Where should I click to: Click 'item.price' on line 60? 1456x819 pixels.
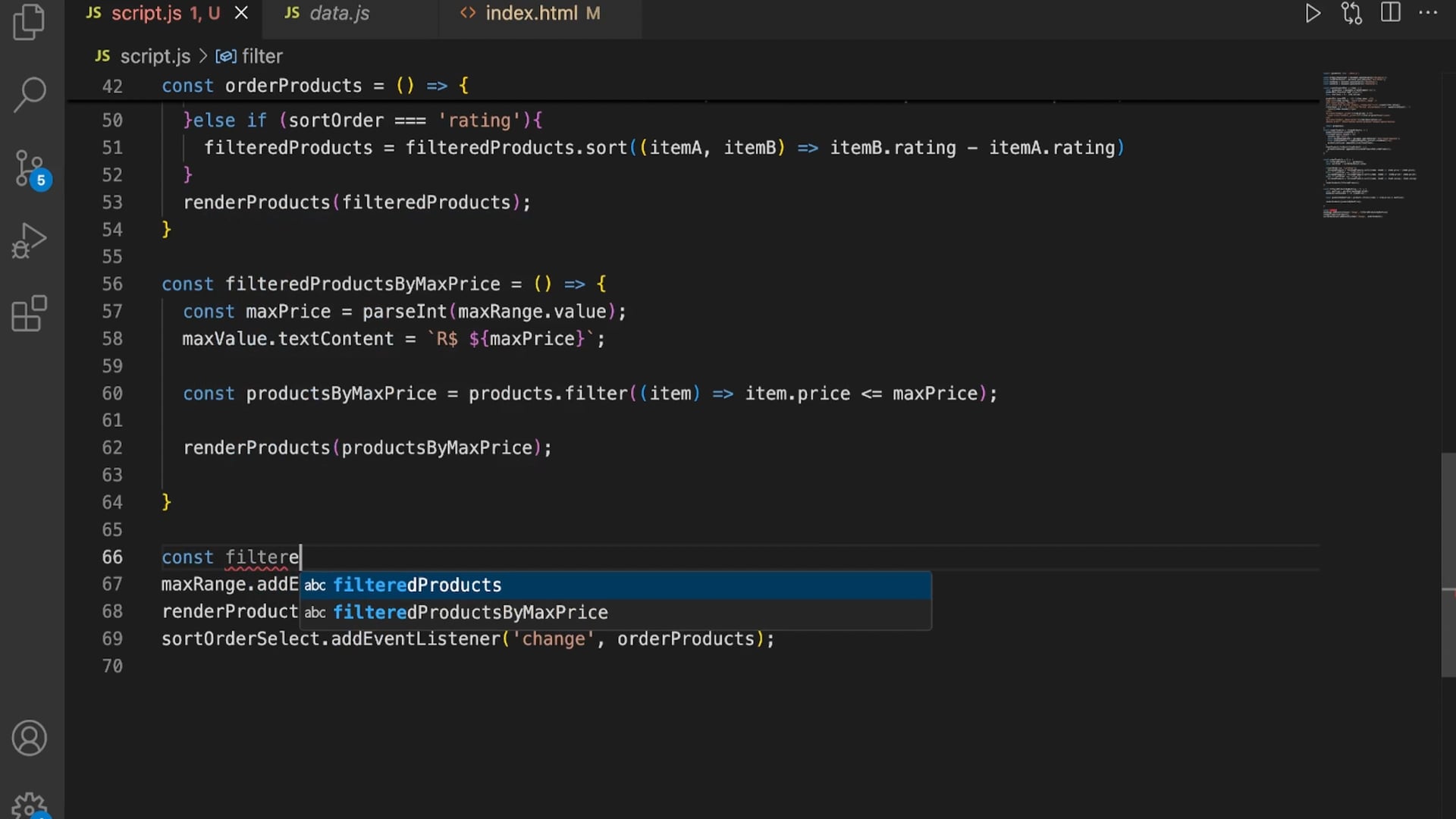point(797,393)
